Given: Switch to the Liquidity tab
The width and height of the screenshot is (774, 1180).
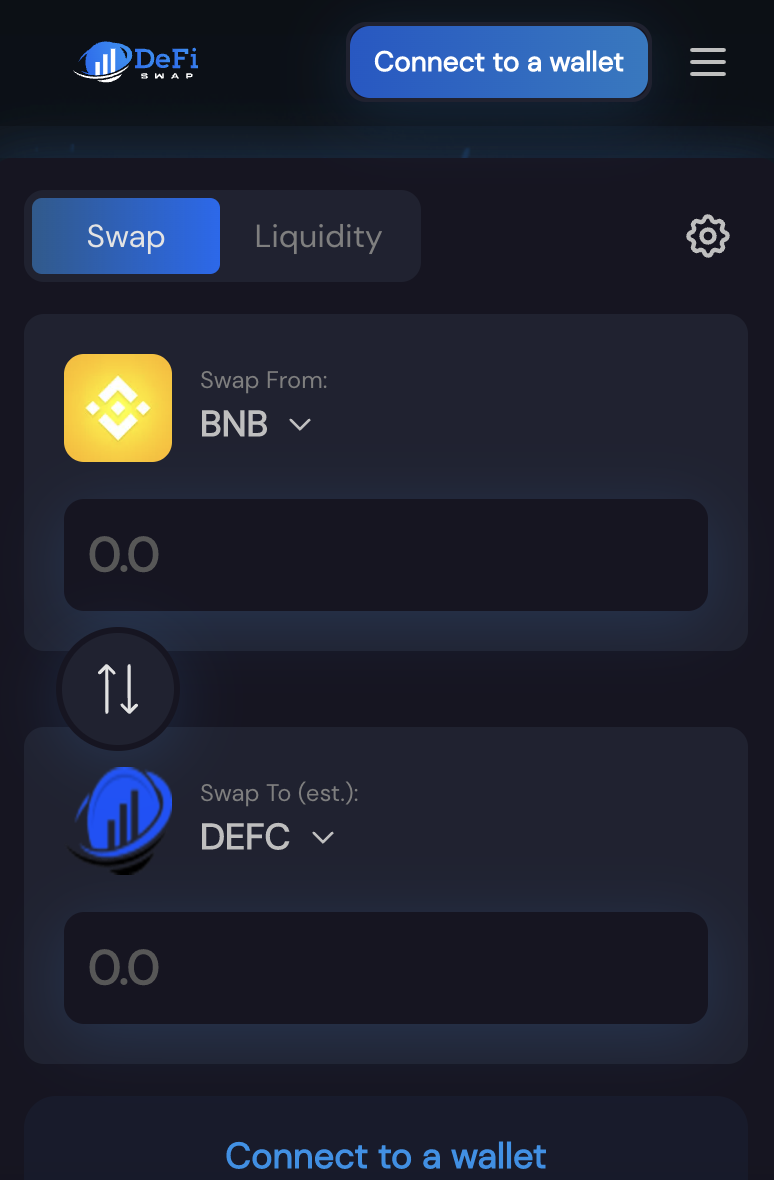Looking at the screenshot, I should coord(318,237).
